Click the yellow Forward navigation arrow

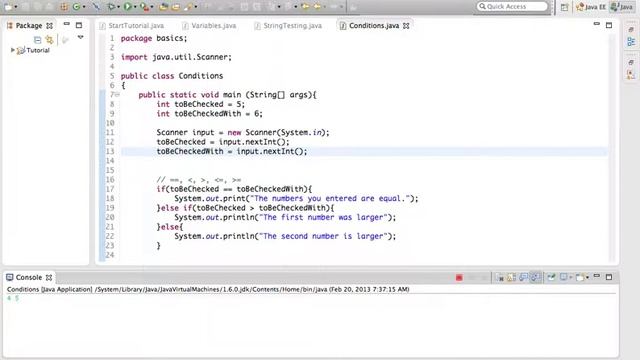(x=317, y=7)
